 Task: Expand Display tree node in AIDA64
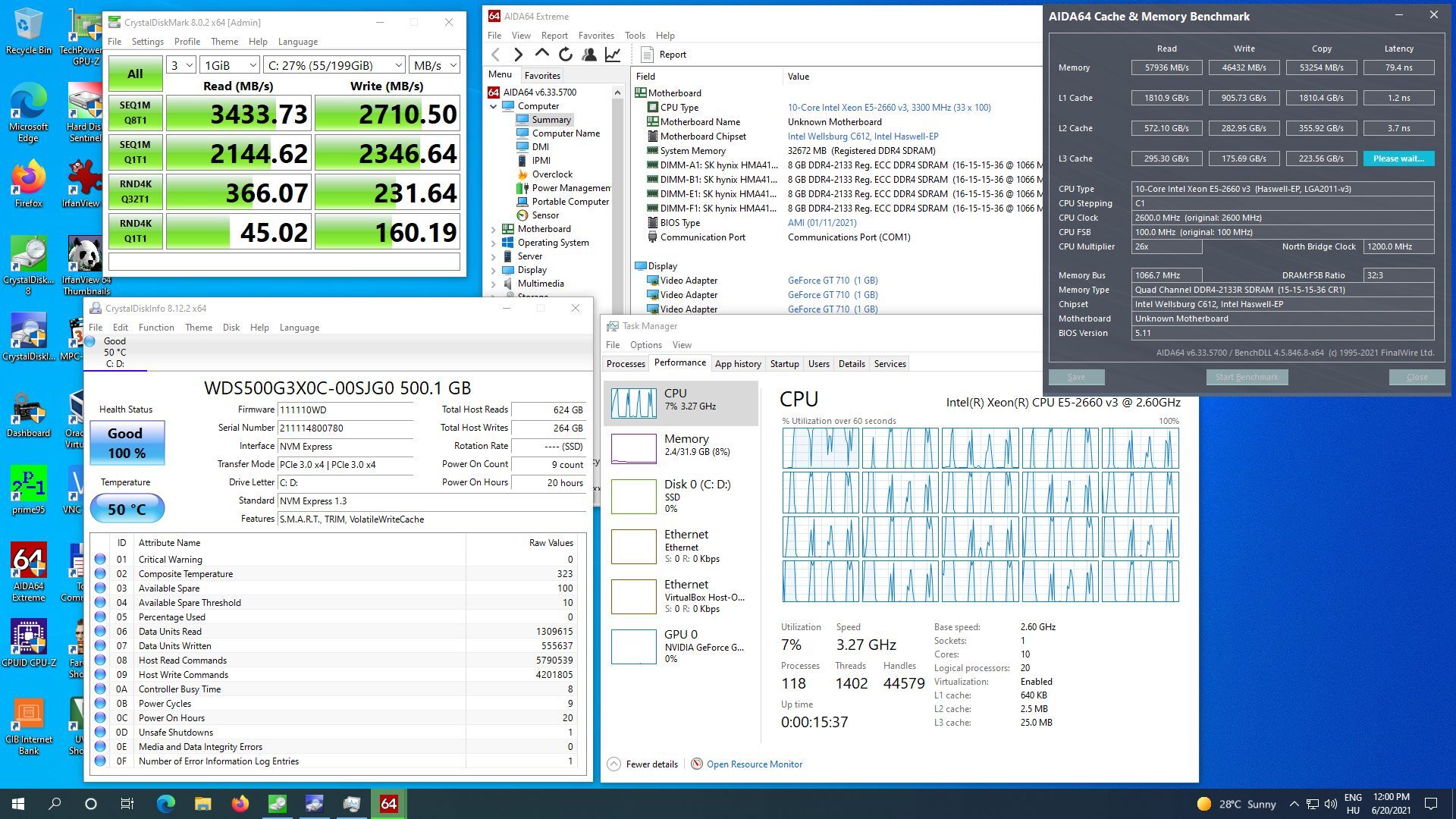(494, 270)
